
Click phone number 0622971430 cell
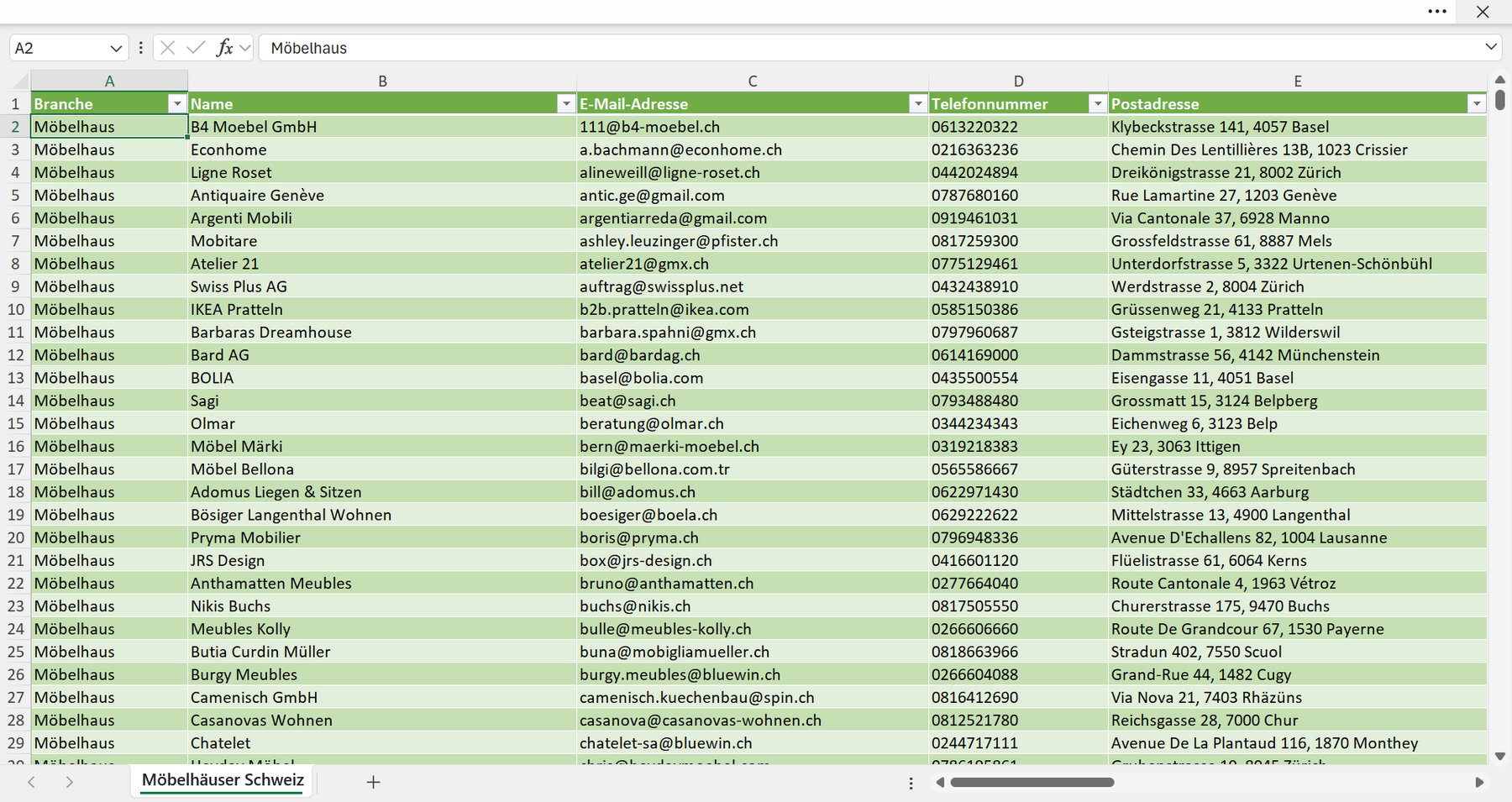click(x=1018, y=491)
